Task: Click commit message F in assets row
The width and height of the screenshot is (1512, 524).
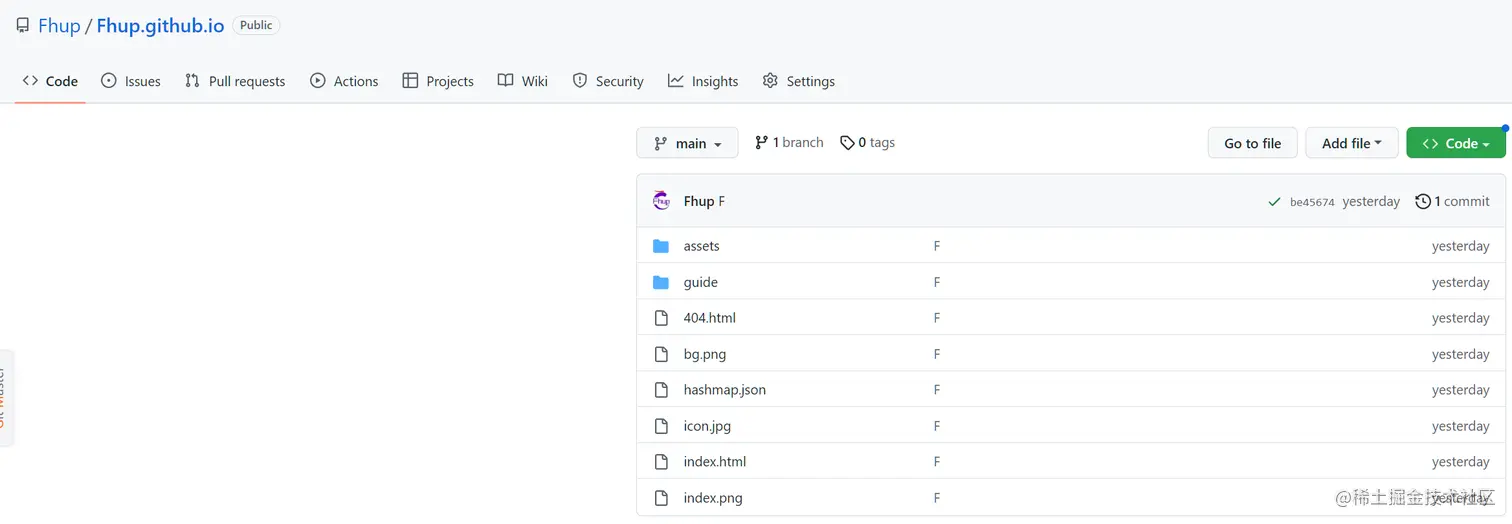Action: tap(937, 246)
